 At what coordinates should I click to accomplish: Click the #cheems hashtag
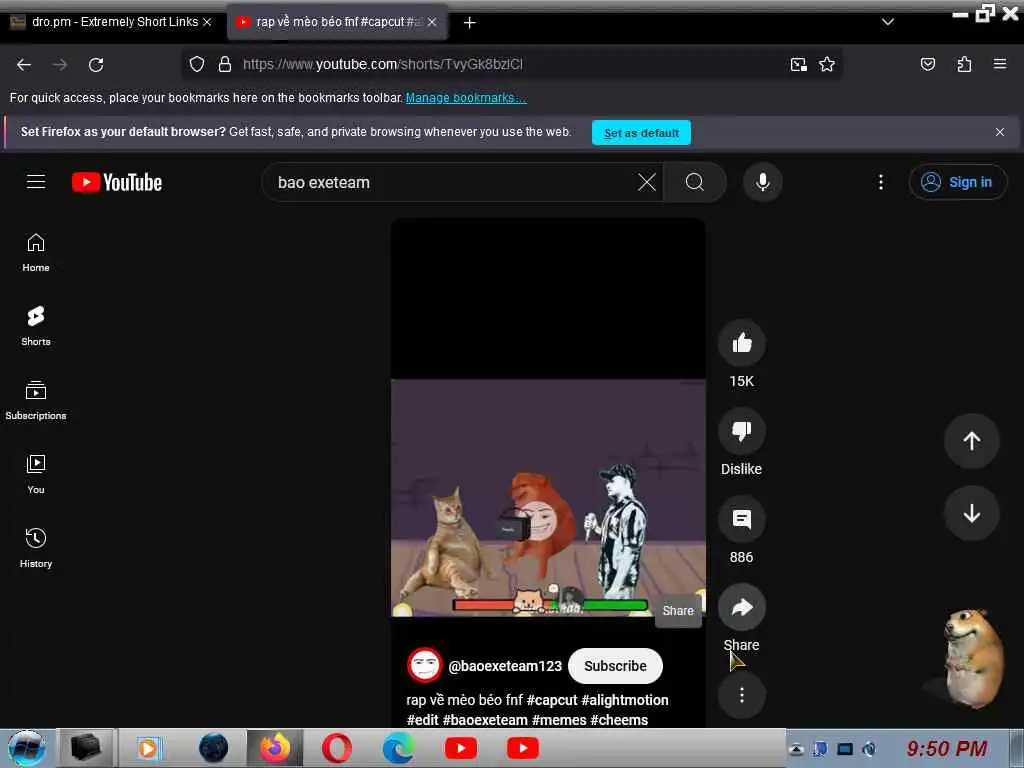click(619, 720)
